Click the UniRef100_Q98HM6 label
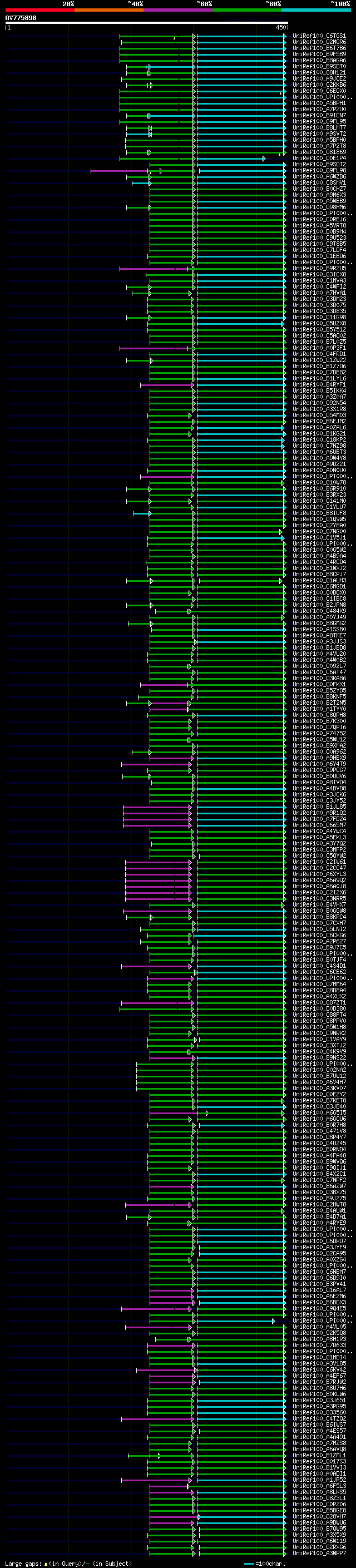 (x=319, y=207)
